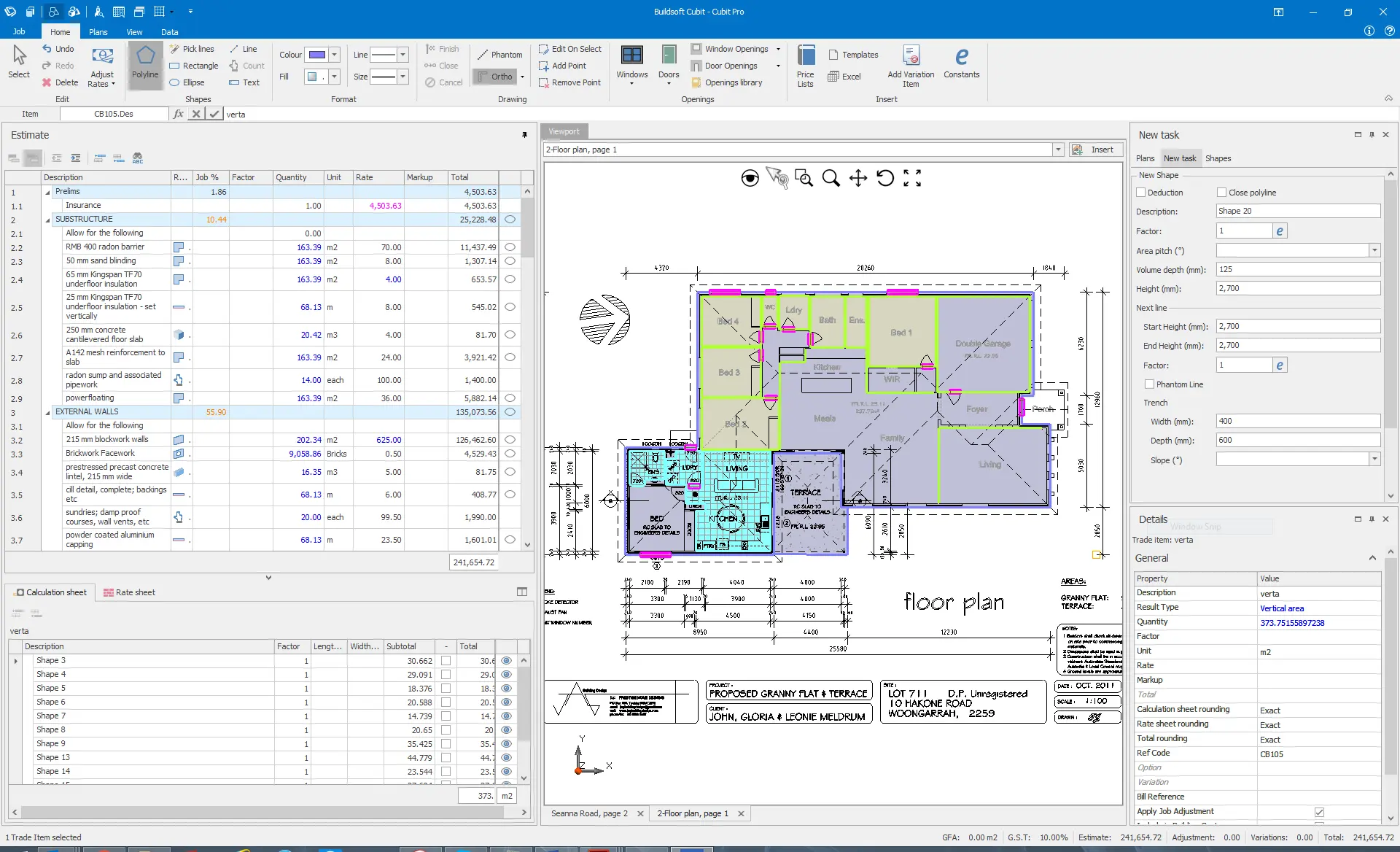Toggle visibility eye for Shape 5
1400x852 pixels.
pos(507,688)
